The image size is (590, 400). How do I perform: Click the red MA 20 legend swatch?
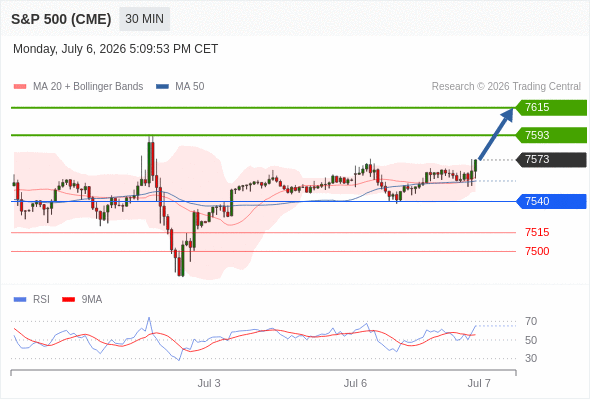20,87
